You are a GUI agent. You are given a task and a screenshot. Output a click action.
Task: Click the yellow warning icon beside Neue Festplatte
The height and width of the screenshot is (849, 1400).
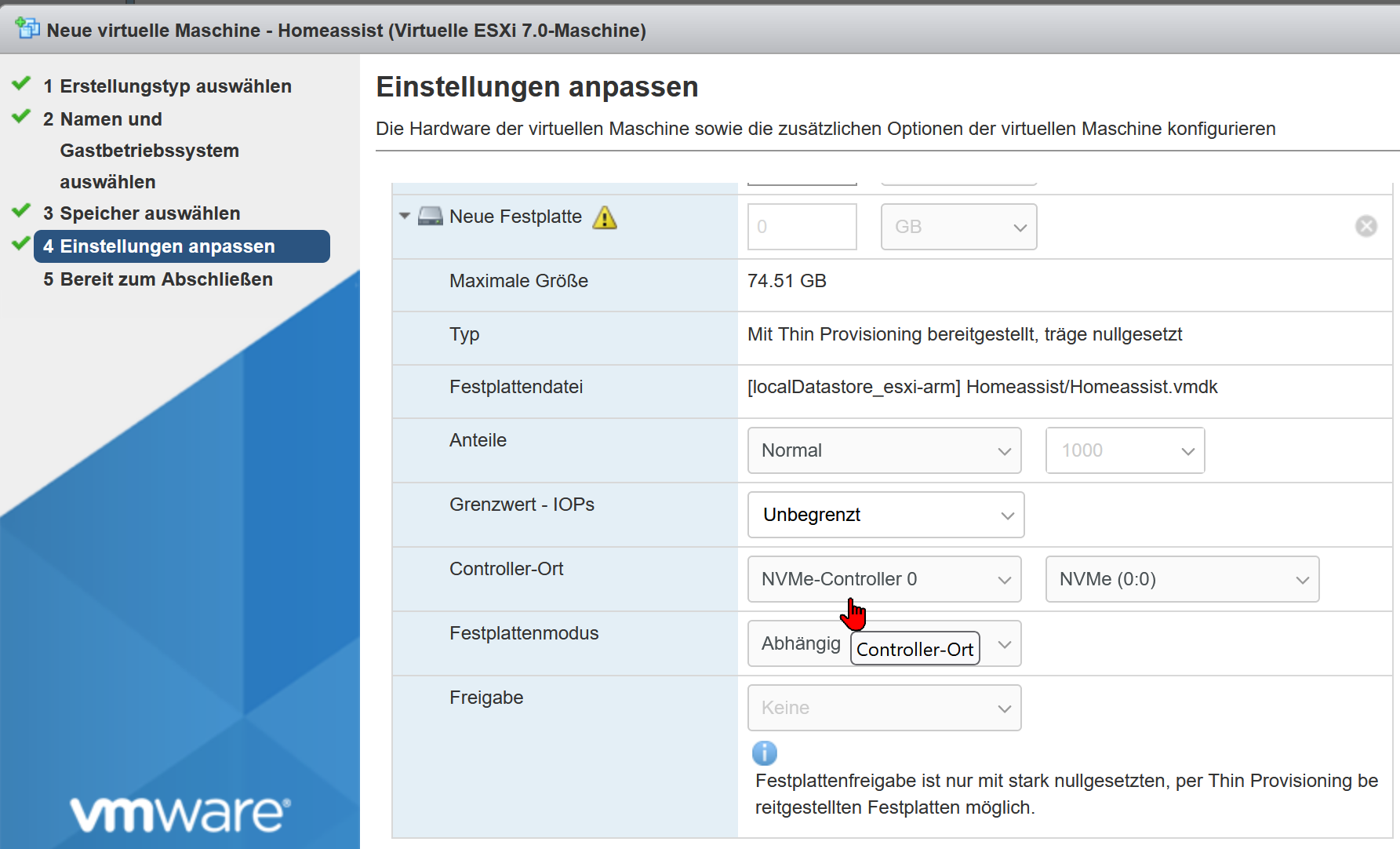click(x=605, y=217)
